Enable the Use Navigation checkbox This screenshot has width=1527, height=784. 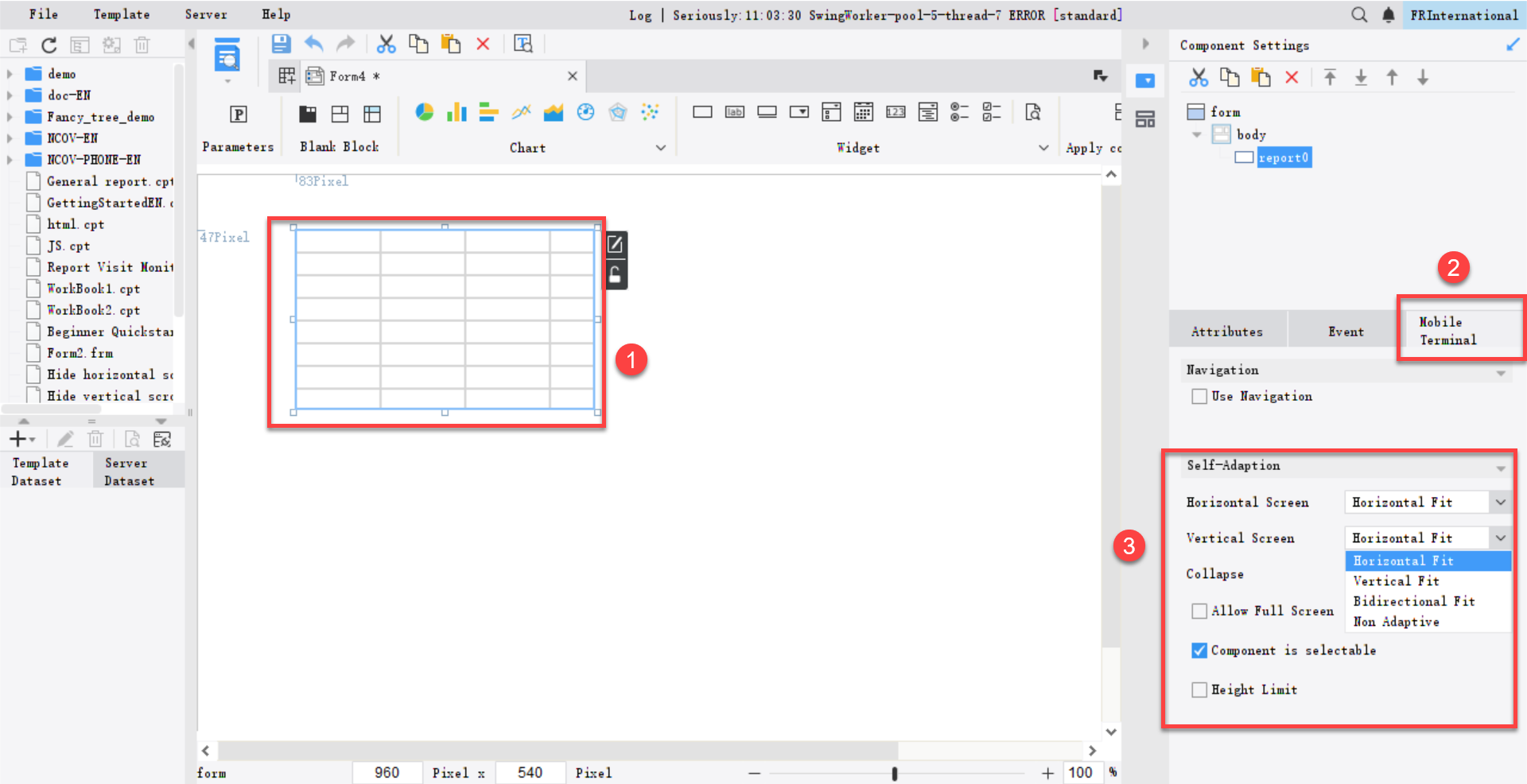[x=1199, y=396]
